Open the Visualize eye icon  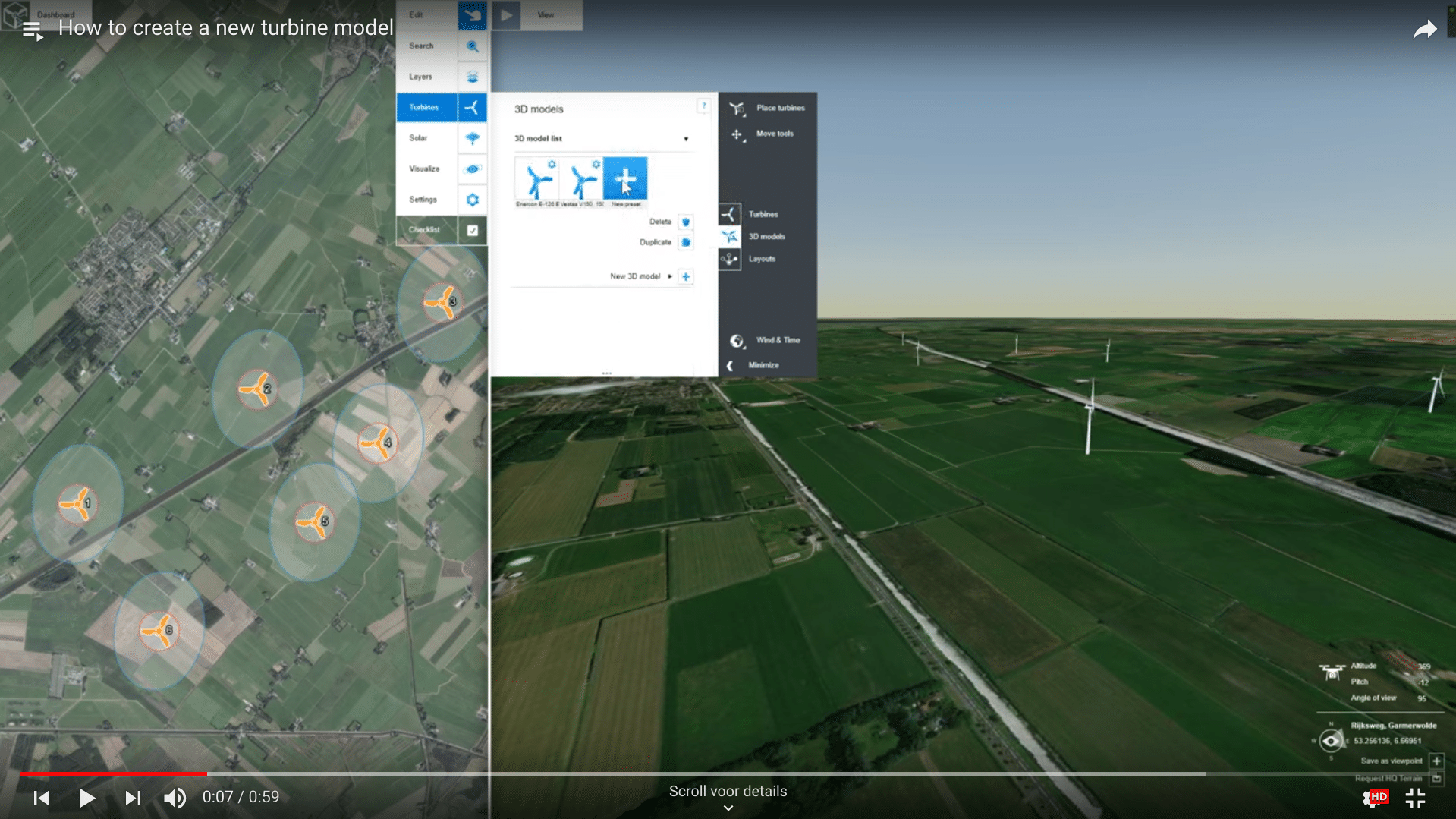472,169
